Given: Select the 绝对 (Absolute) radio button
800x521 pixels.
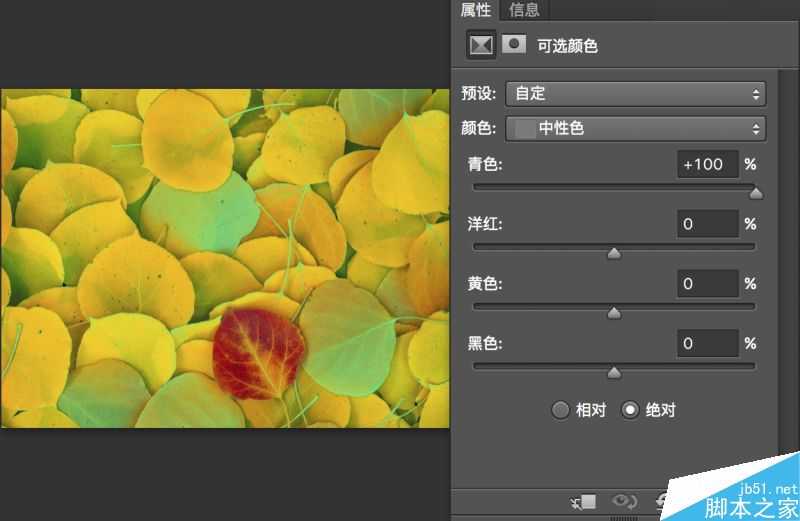Looking at the screenshot, I should click(x=630, y=409).
